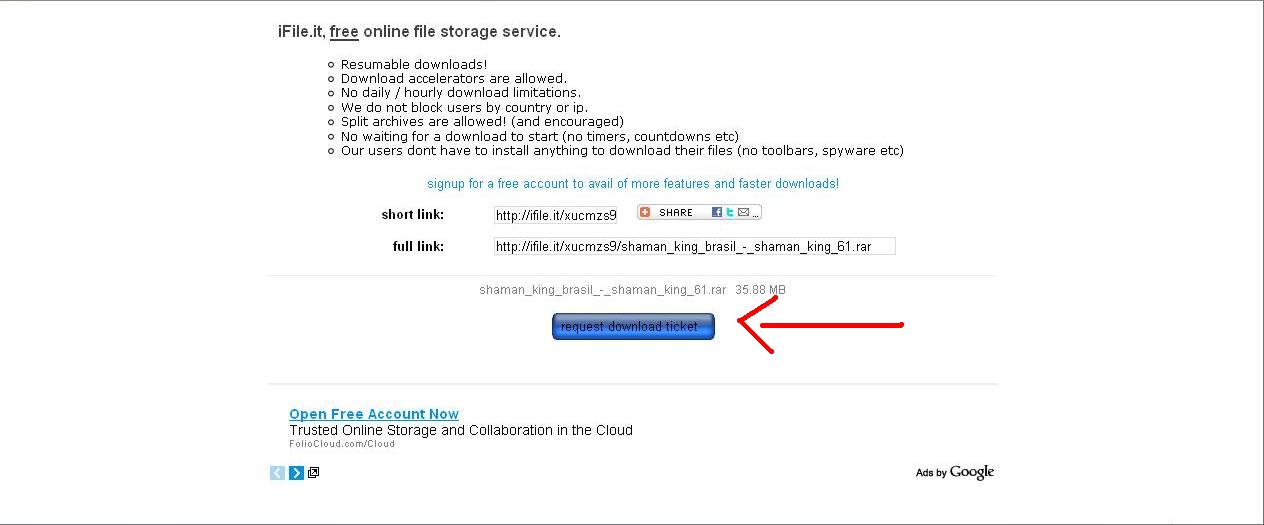Viewport: 1264px width, 525px height.
Task: Click the ad pop-out window icon
Action: coord(313,473)
